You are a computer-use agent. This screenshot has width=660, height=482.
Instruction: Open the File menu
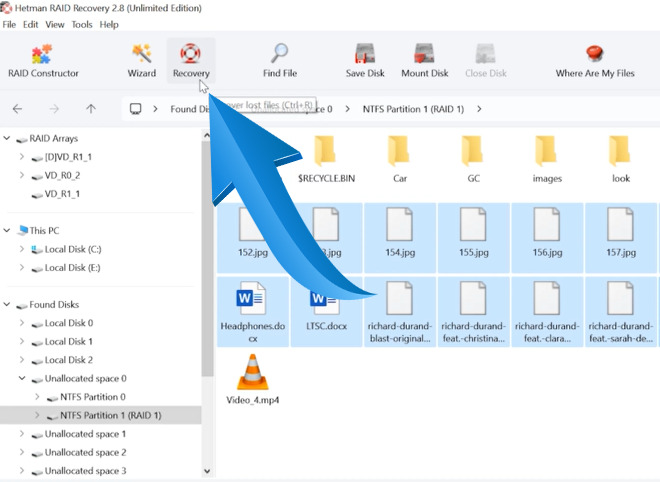pyautogui.click(x=9, y=24)
